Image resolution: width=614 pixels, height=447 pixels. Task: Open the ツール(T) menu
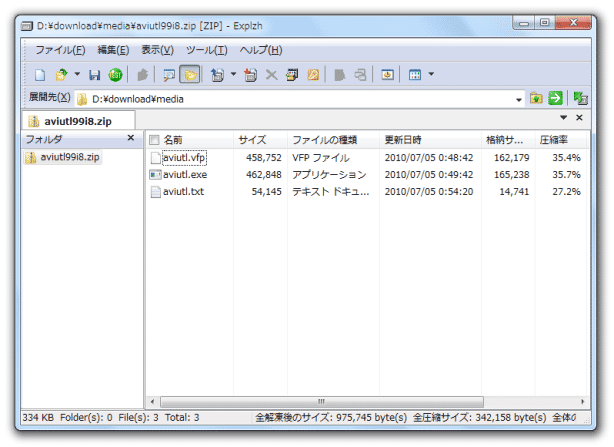click(206, 50)
